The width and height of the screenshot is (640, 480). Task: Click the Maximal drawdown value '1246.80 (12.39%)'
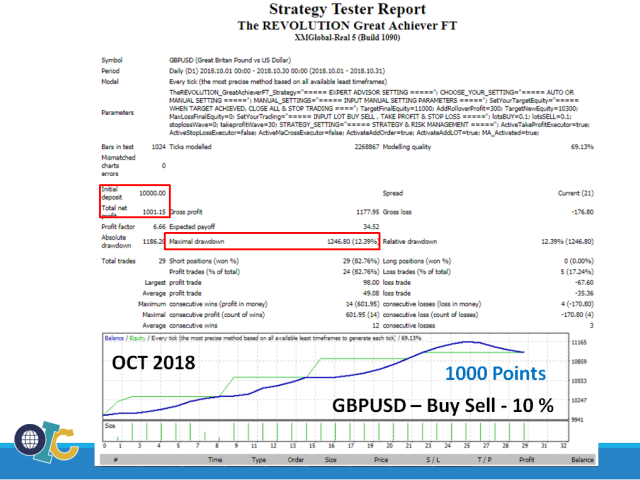pos(353,242)
